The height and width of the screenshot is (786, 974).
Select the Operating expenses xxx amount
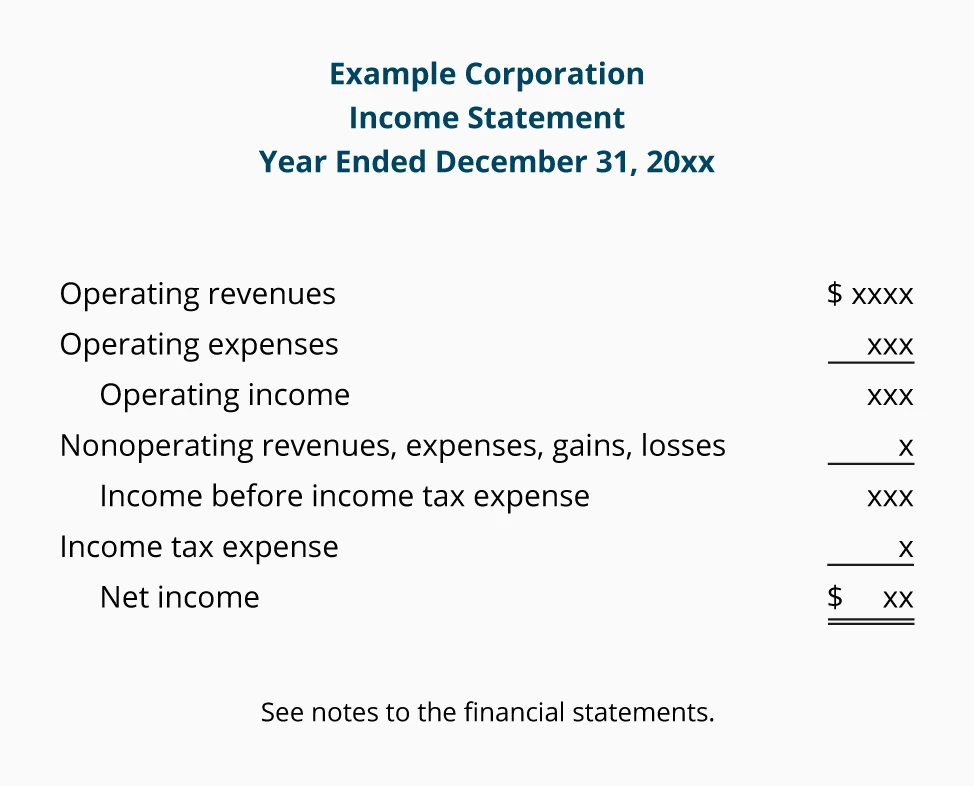coord(890,346)
